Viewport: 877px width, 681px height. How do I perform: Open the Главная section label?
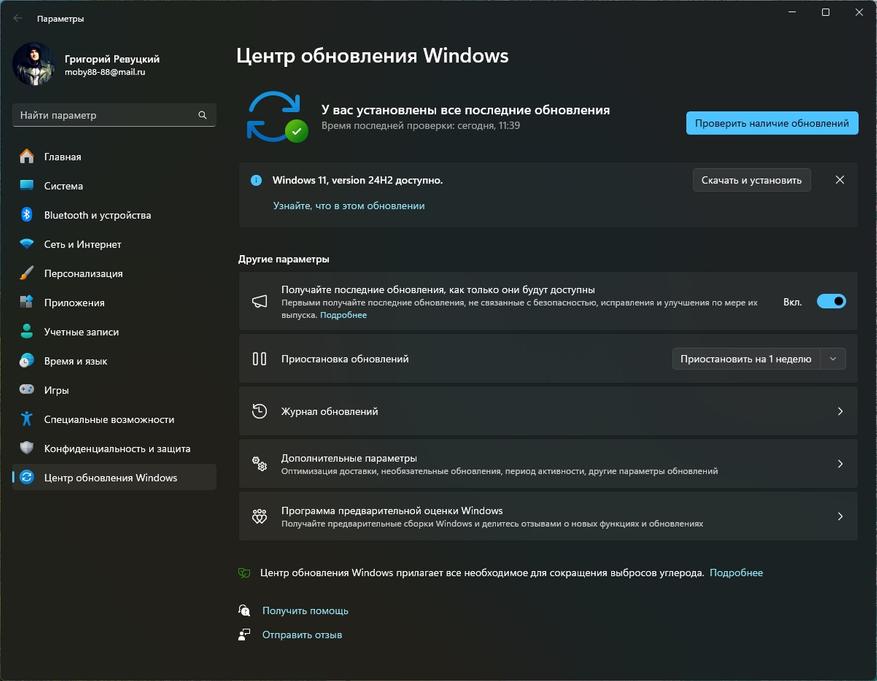point(63,157)
